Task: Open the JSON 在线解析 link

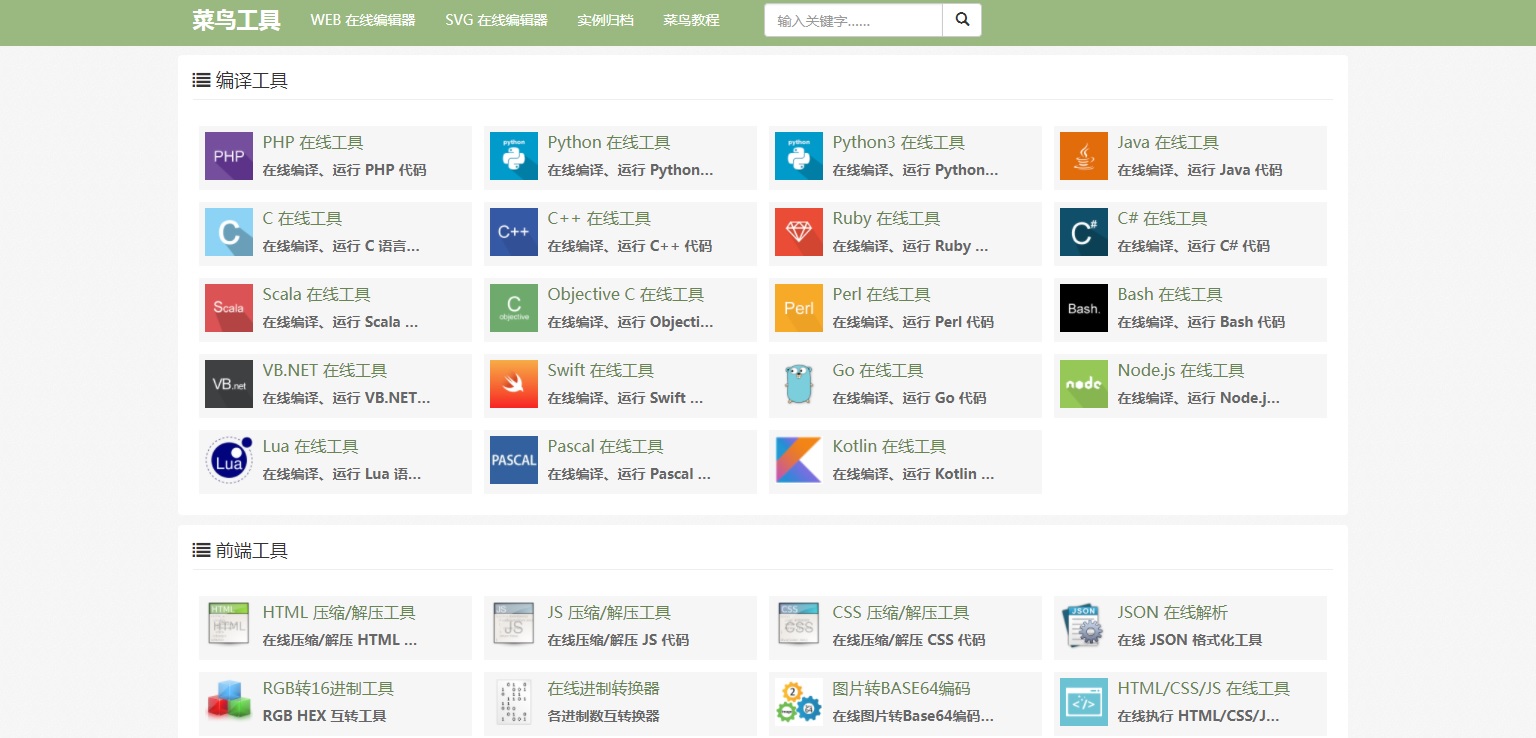Action: click(1172, 613)
